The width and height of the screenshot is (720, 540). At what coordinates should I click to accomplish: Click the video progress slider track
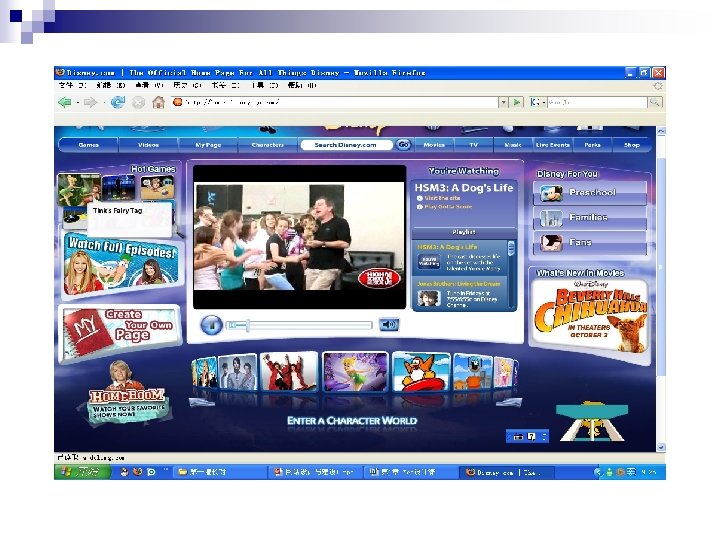coord(299,325)
